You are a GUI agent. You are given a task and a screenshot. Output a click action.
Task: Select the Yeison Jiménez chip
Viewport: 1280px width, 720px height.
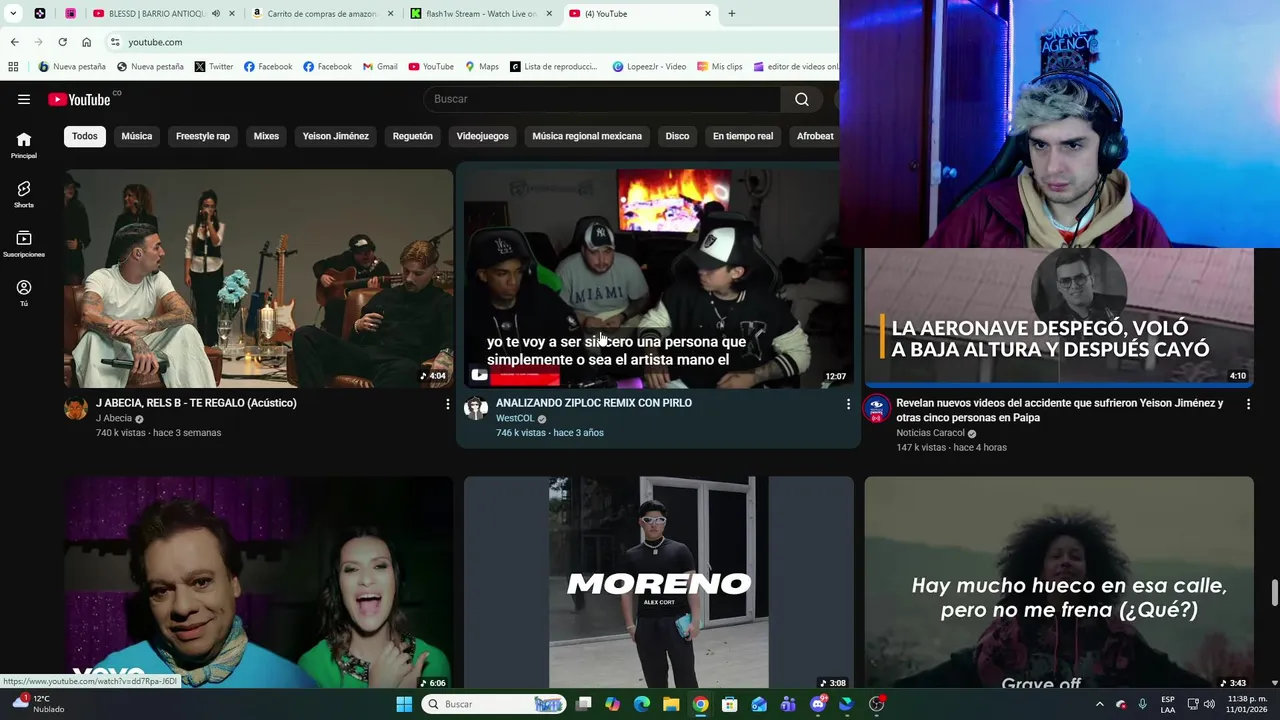click(x=336, y=136)
